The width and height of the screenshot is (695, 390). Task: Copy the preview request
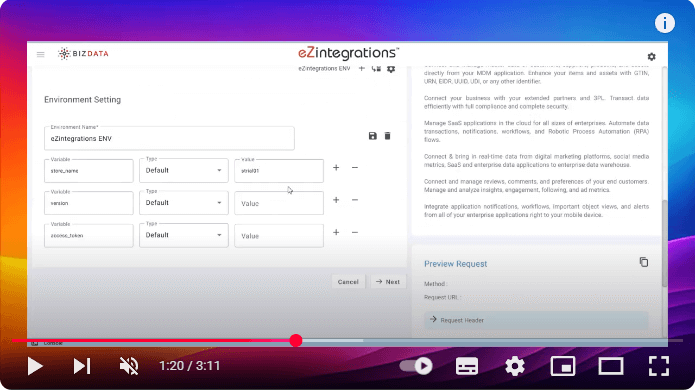(x=644, y=262)
